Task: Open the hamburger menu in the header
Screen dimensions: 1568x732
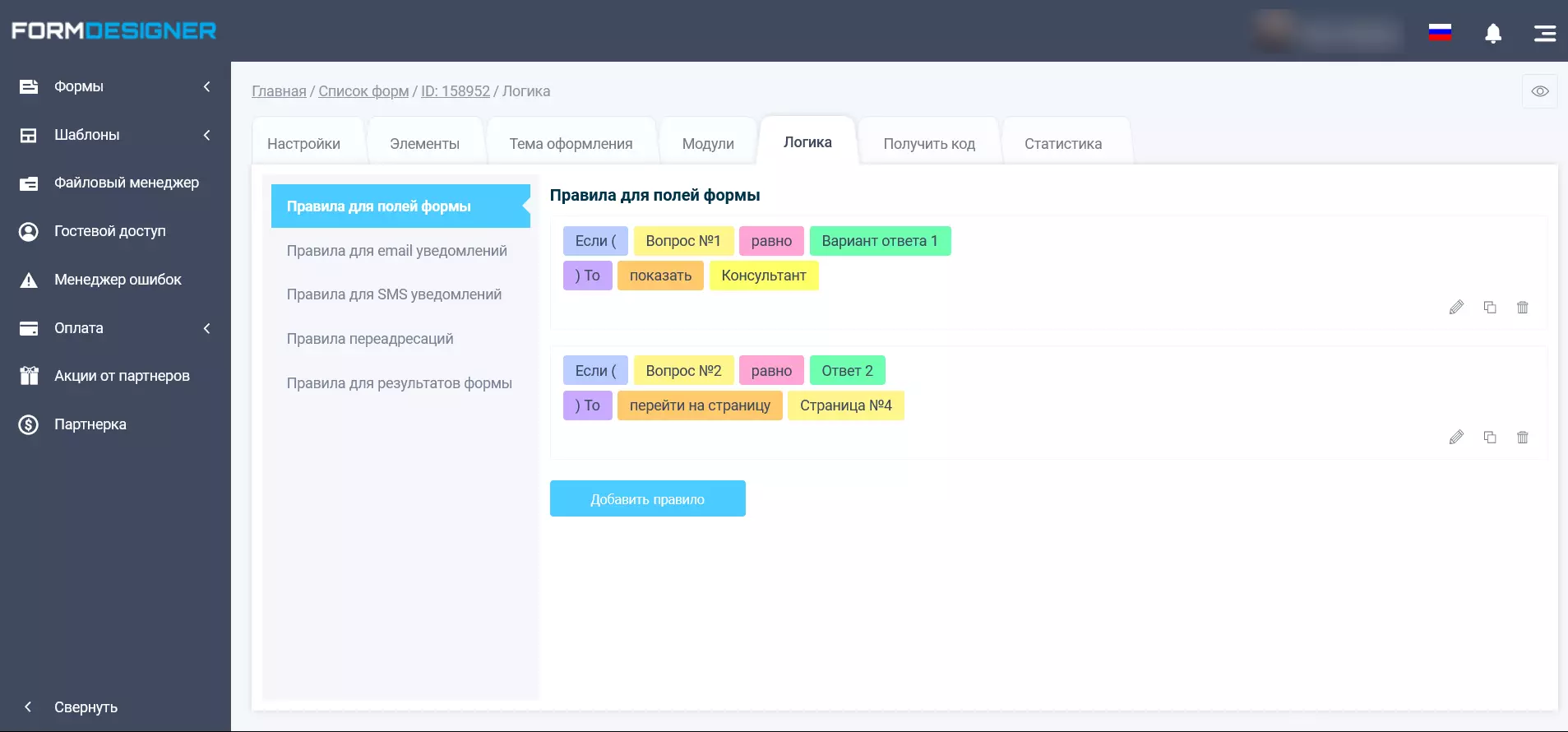Action: tap(1544, 33)
